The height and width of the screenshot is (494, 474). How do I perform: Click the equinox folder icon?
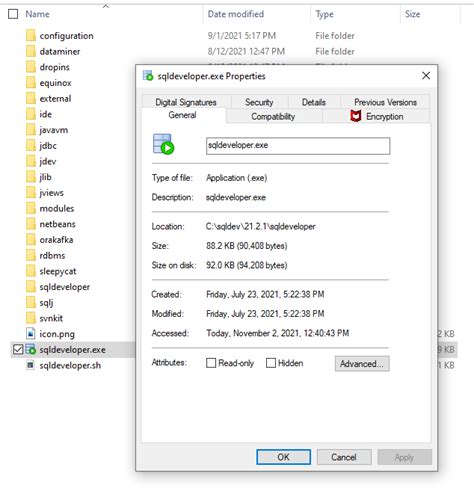(31, 82)
